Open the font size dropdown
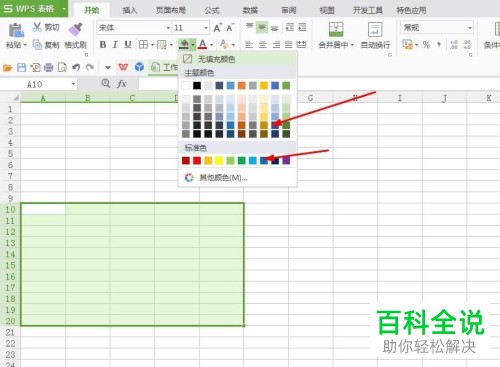This screenshot has width=500, height=367. (206, 28)
